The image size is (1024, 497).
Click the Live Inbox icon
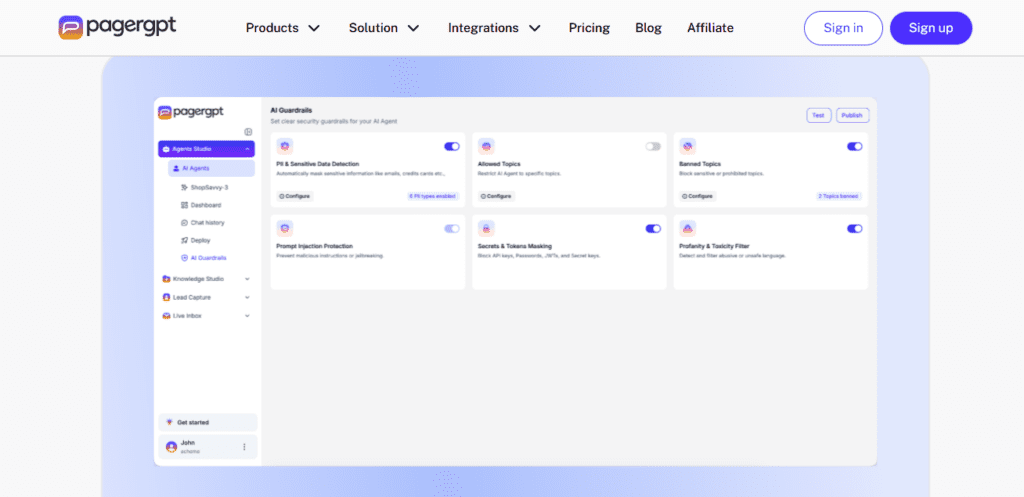[x=167, y=315]
